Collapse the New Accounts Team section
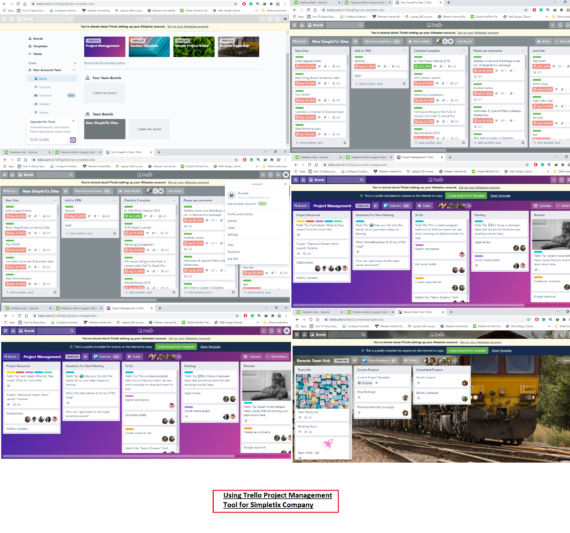Viewport: 570px width, 533px height. tap(74, 70)
